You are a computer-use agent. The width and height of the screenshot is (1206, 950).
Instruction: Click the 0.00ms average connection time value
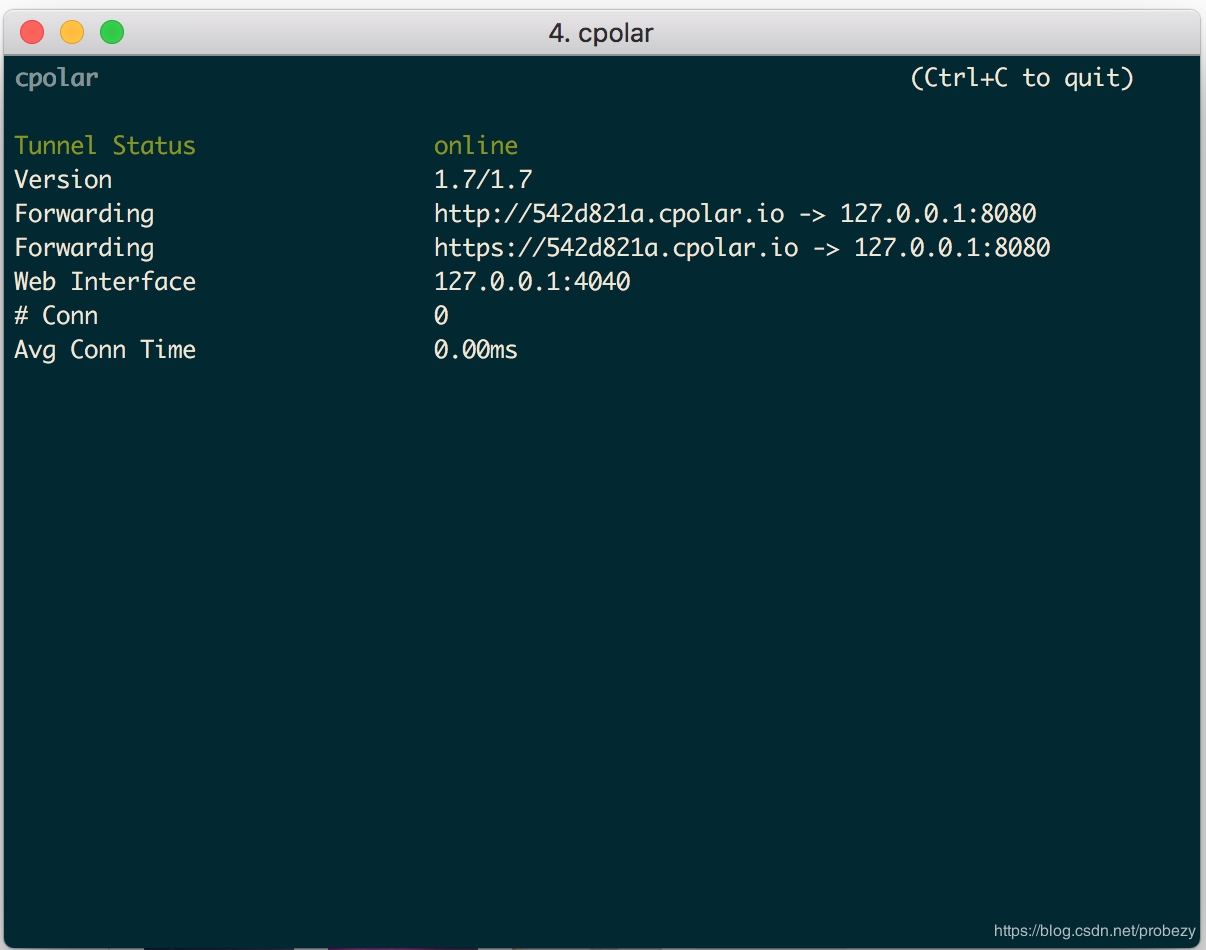476,349
